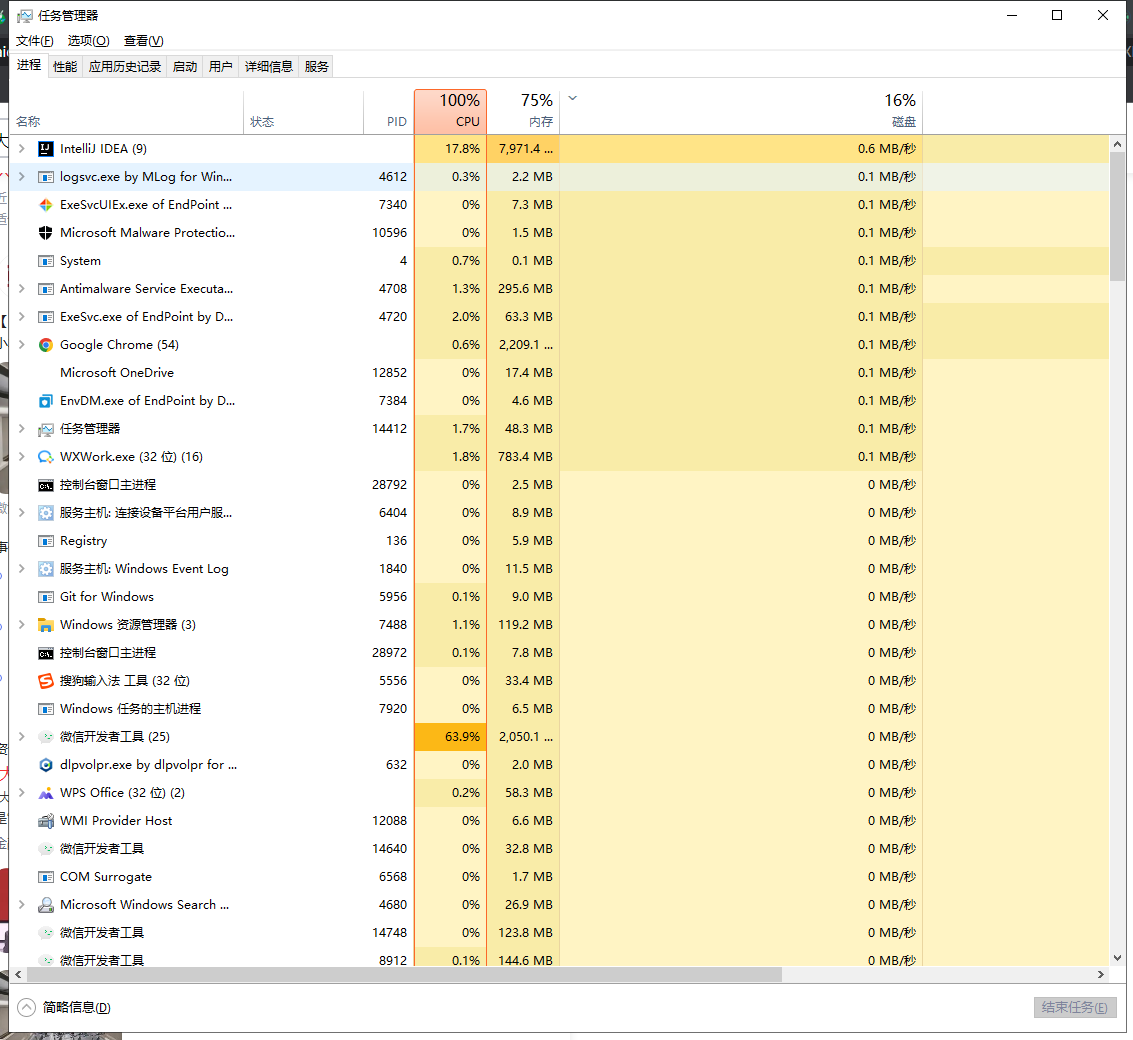Expand the WXWork.exe (32 位) (16) group
Image resolution: width=1133 pixels, height=1040 pixels.
pos(22,457)
